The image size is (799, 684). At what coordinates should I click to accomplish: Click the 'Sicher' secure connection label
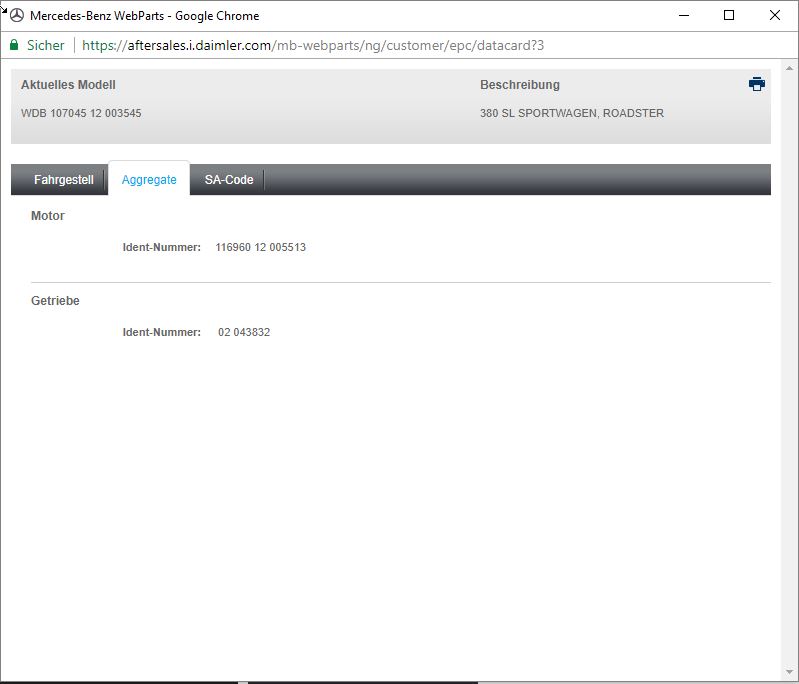(x=46, y=46)
